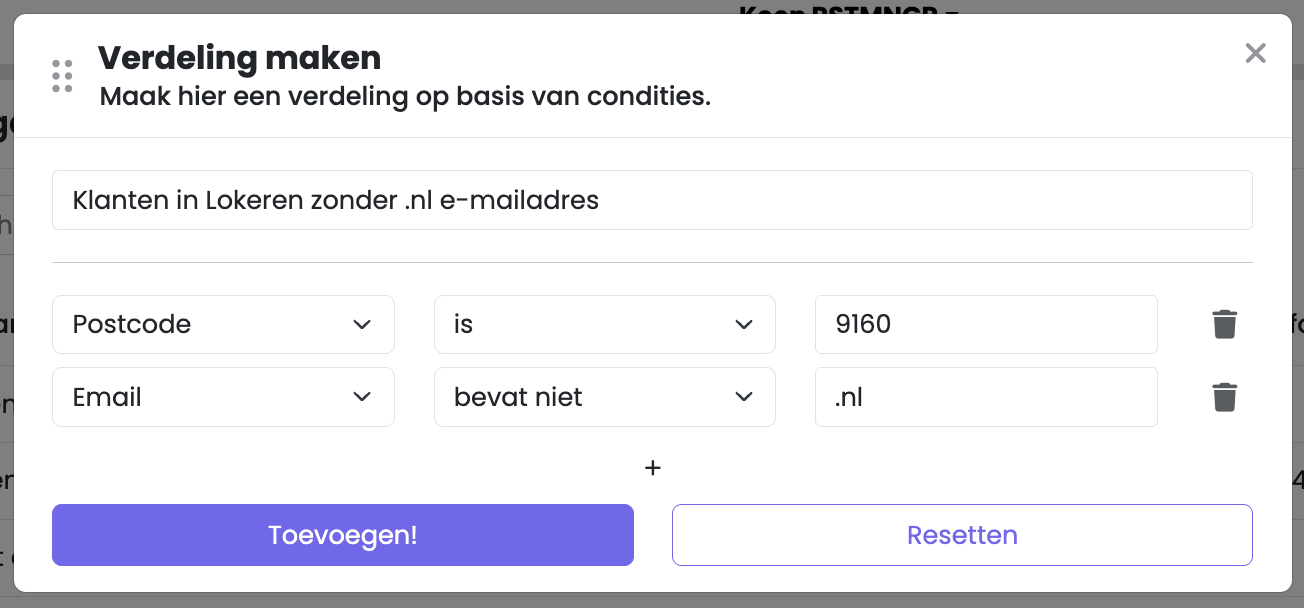Click the Resetten button

coord(962,535)
